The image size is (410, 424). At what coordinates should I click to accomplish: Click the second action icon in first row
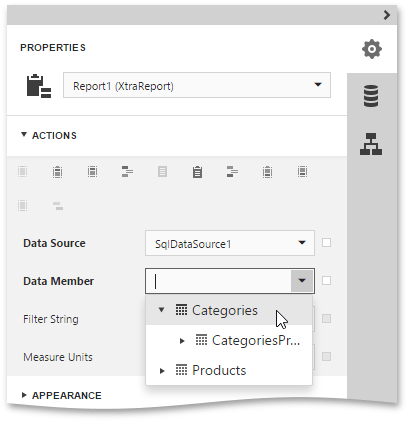click(58, 172)
